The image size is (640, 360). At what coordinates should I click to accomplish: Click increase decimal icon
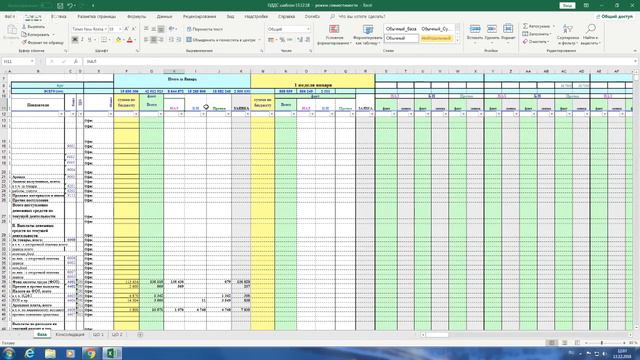pos(300,40)
